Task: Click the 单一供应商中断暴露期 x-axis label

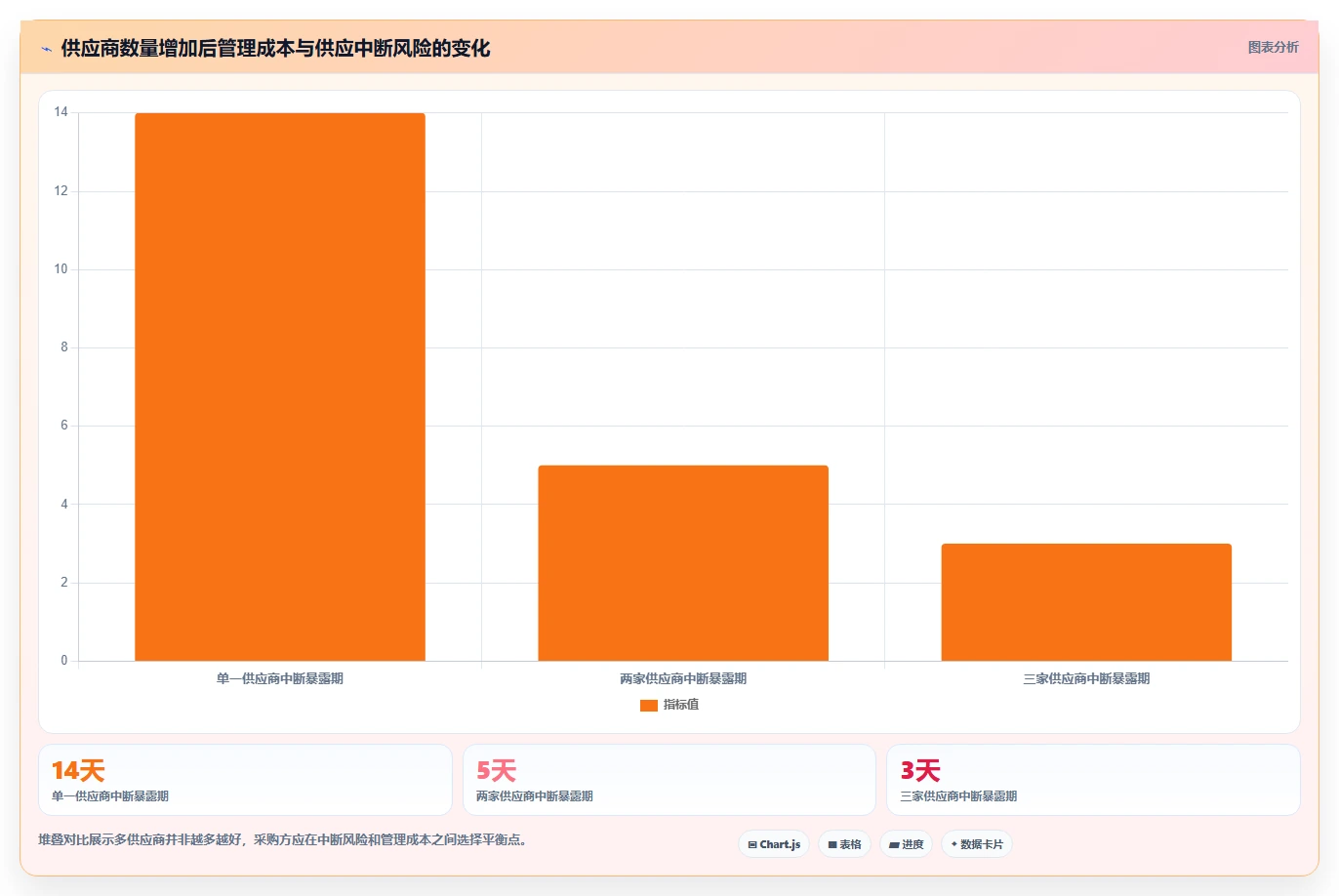Action: (x=280, y=678)
